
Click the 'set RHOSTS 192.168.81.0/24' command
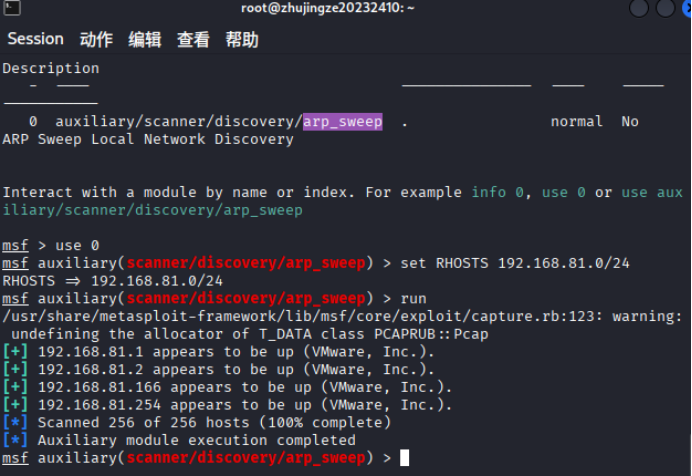pyautogui.click(x=515, y=263)
